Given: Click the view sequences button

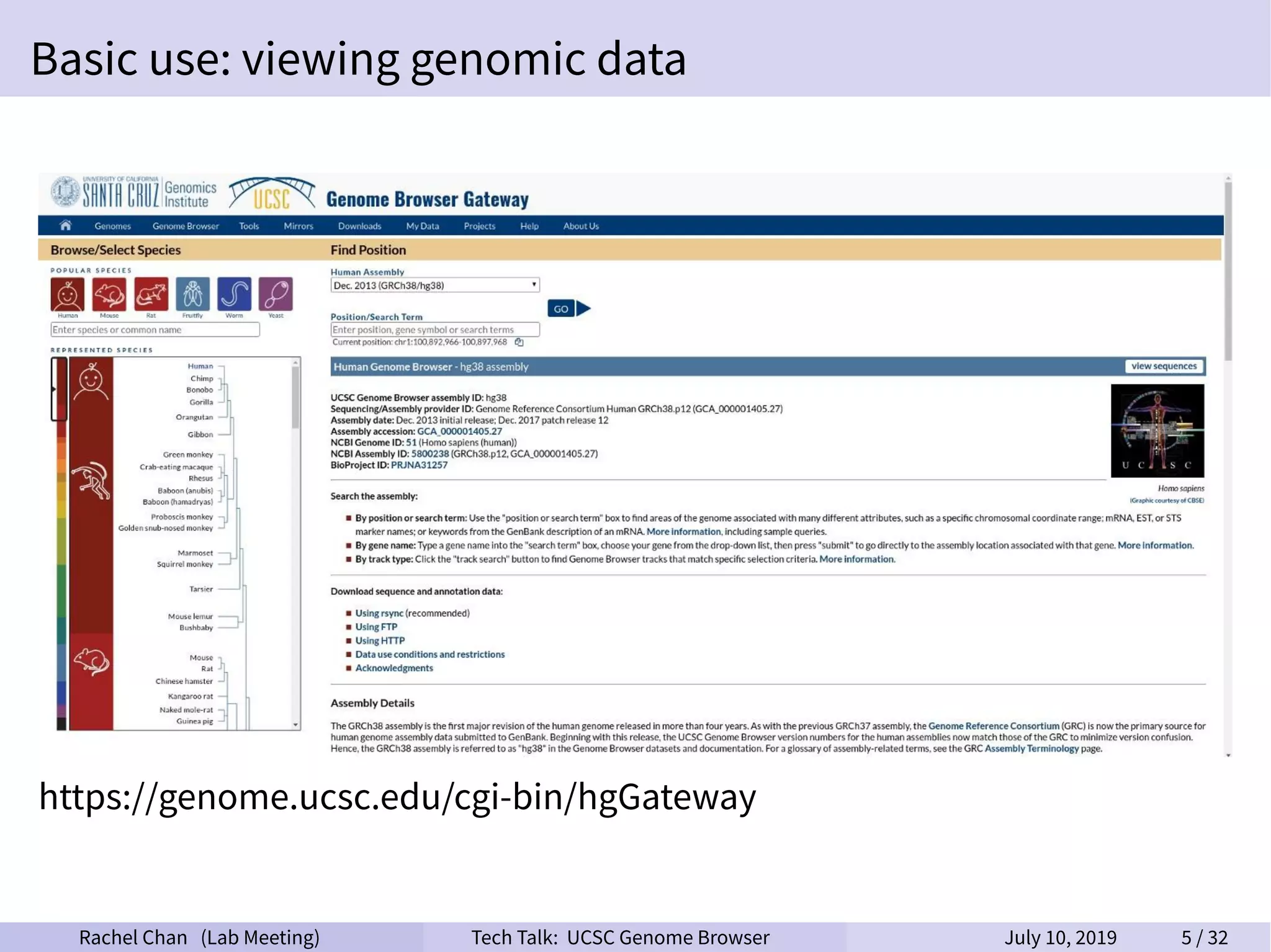Looking at the screenshot, I should click(x=1164, y=366).
